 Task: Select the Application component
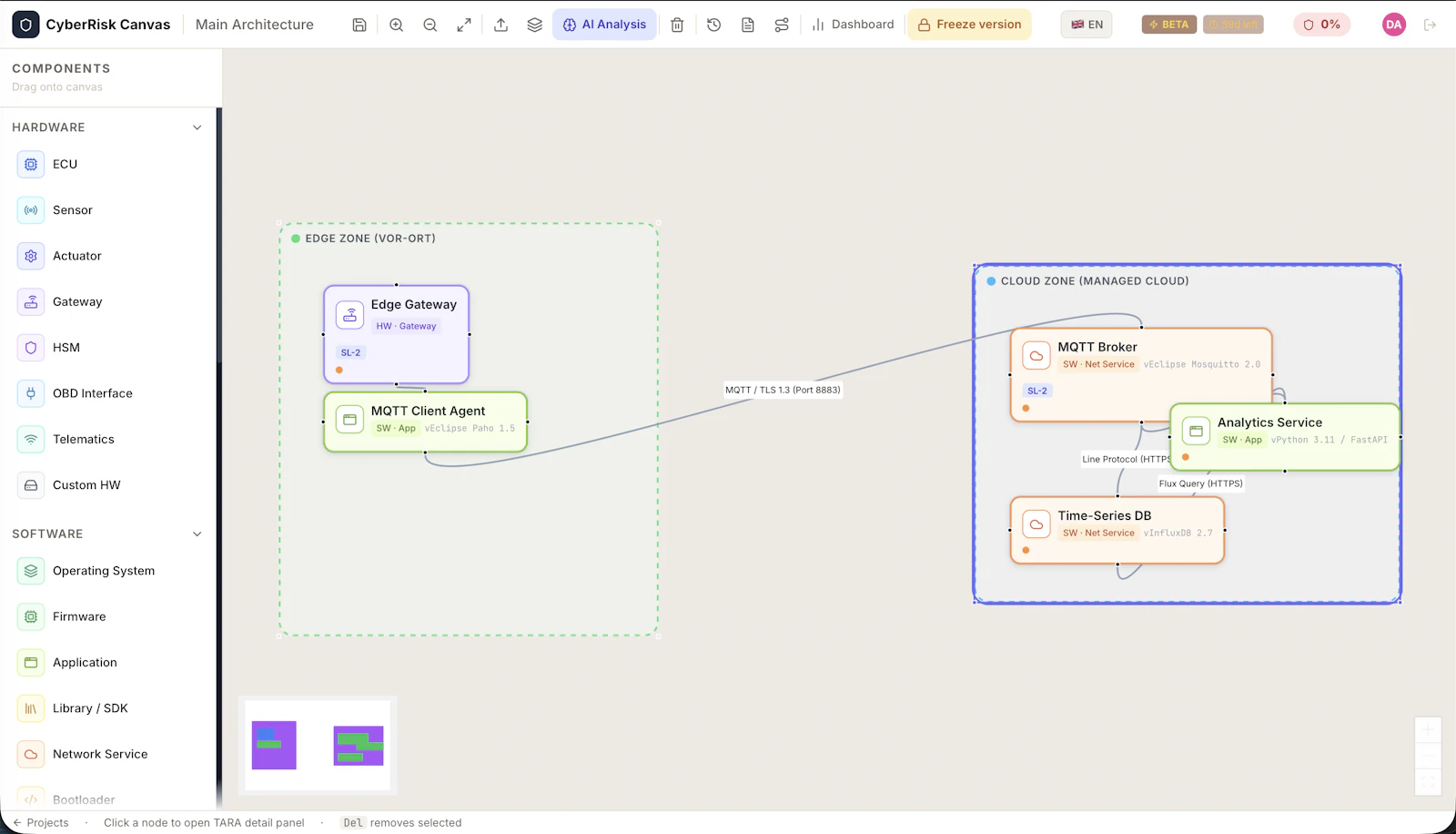pyautogui.click(x=109, y=663)
